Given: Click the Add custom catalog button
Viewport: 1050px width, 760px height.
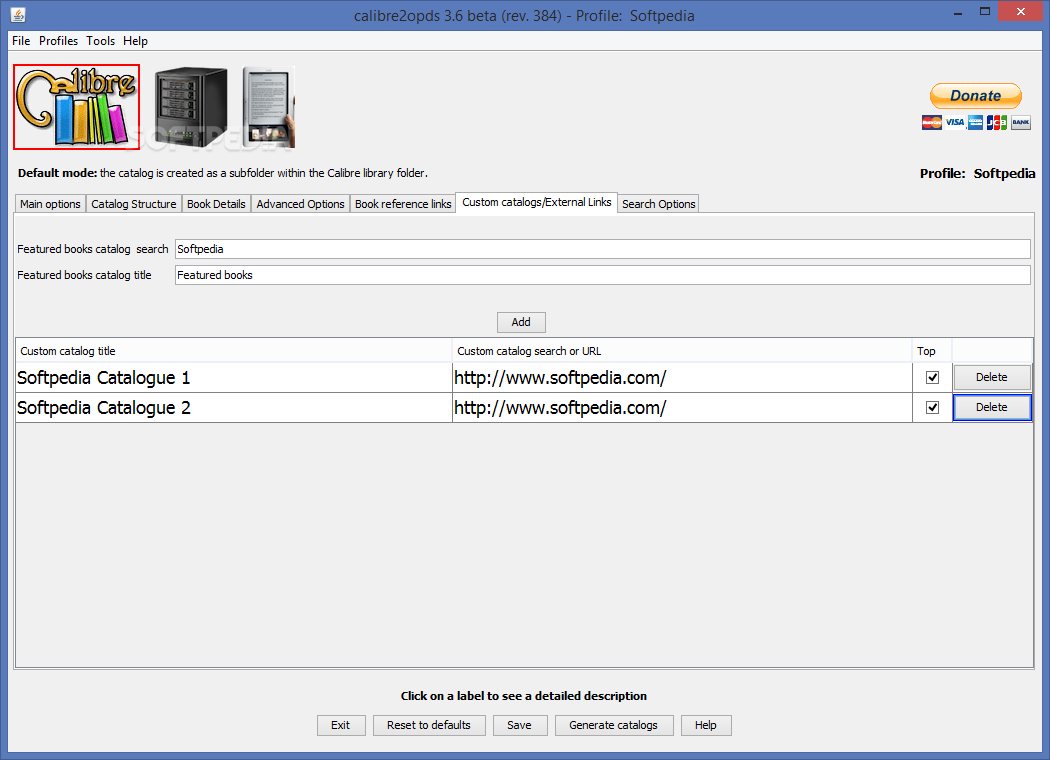Looking at the screenshot, I should pos(521,322).
